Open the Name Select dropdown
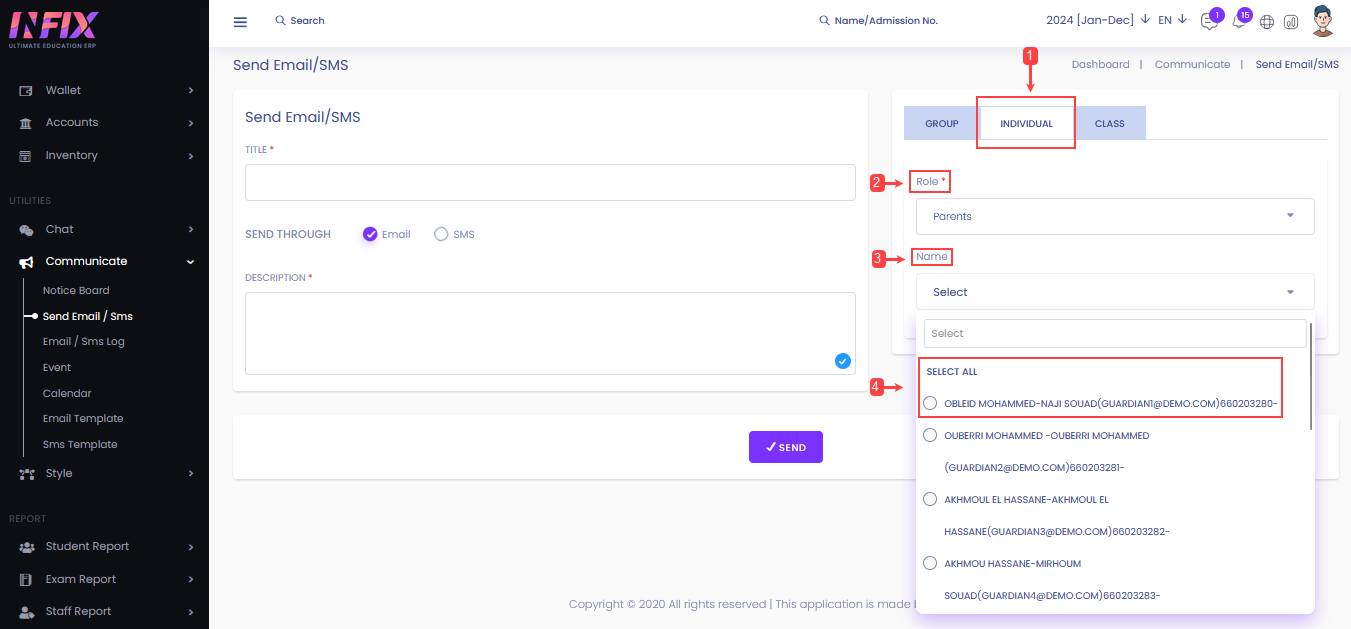 1115,292
